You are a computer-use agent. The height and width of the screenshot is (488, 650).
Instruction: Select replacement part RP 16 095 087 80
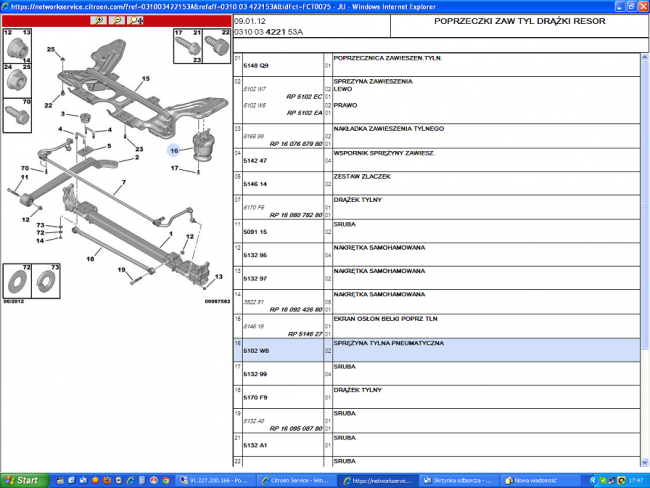pyautogui.click(x=296, y=429)
